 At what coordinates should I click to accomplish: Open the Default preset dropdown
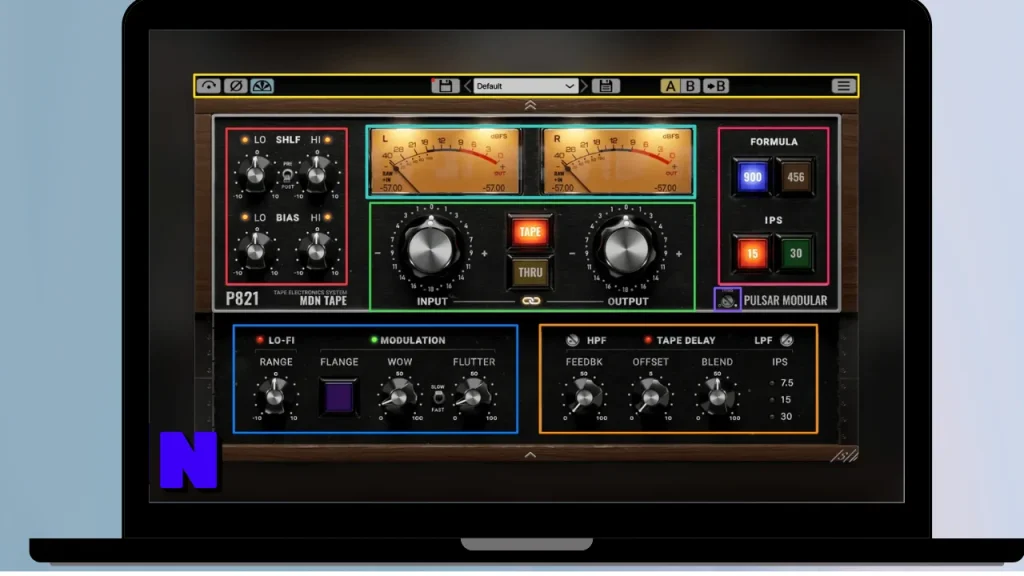click(526, 86)
